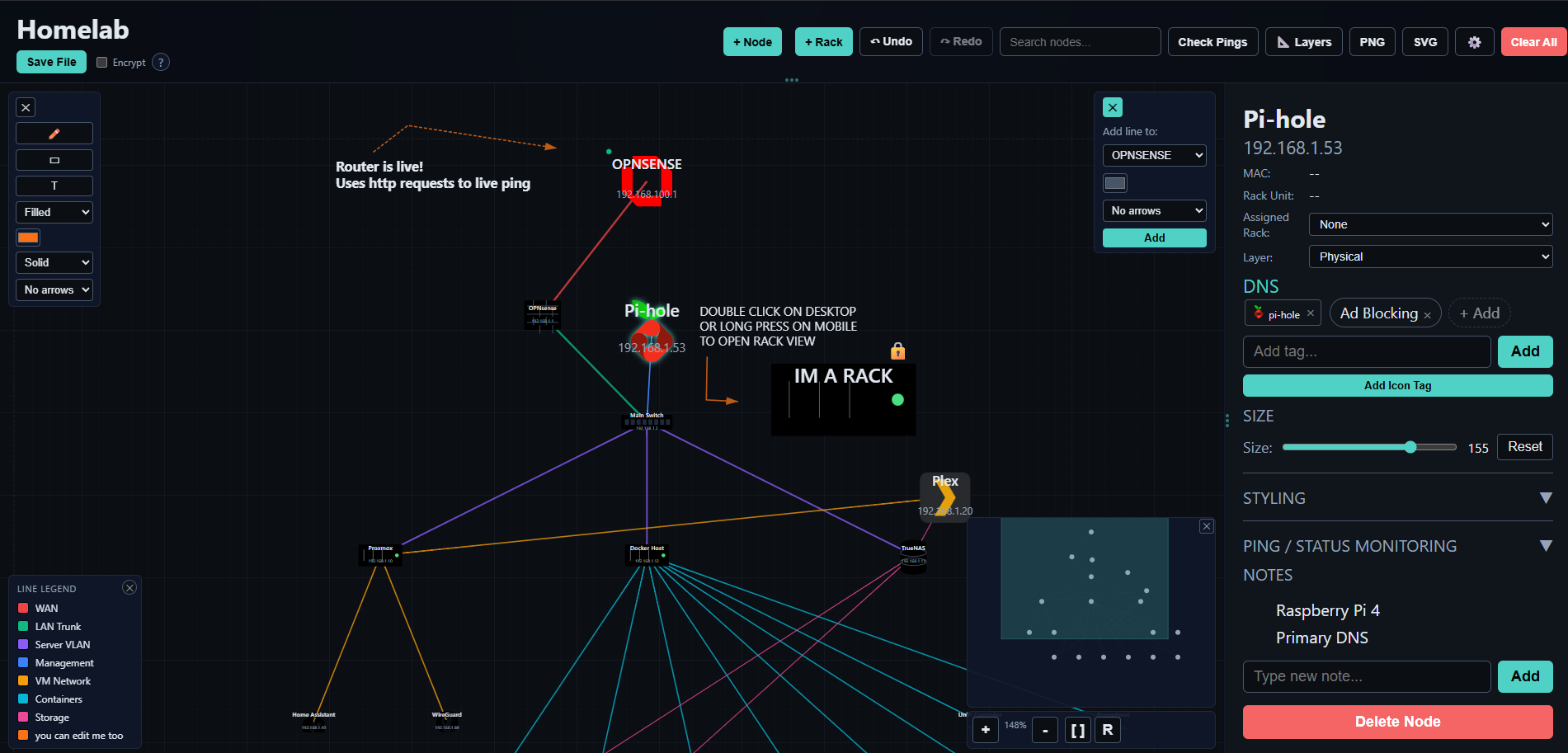Viewport: 1568px width, 753px height.
Task: Click the Add tag input field
Action: pos(1367,351)
